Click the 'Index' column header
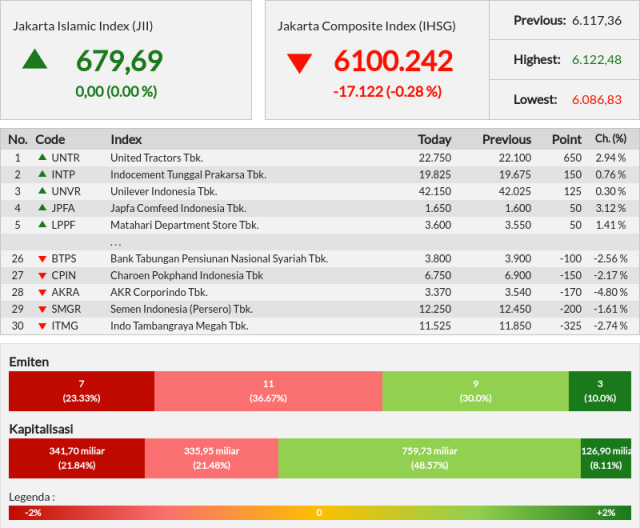Screen dimensions: 640x528 tap(126, 140)
